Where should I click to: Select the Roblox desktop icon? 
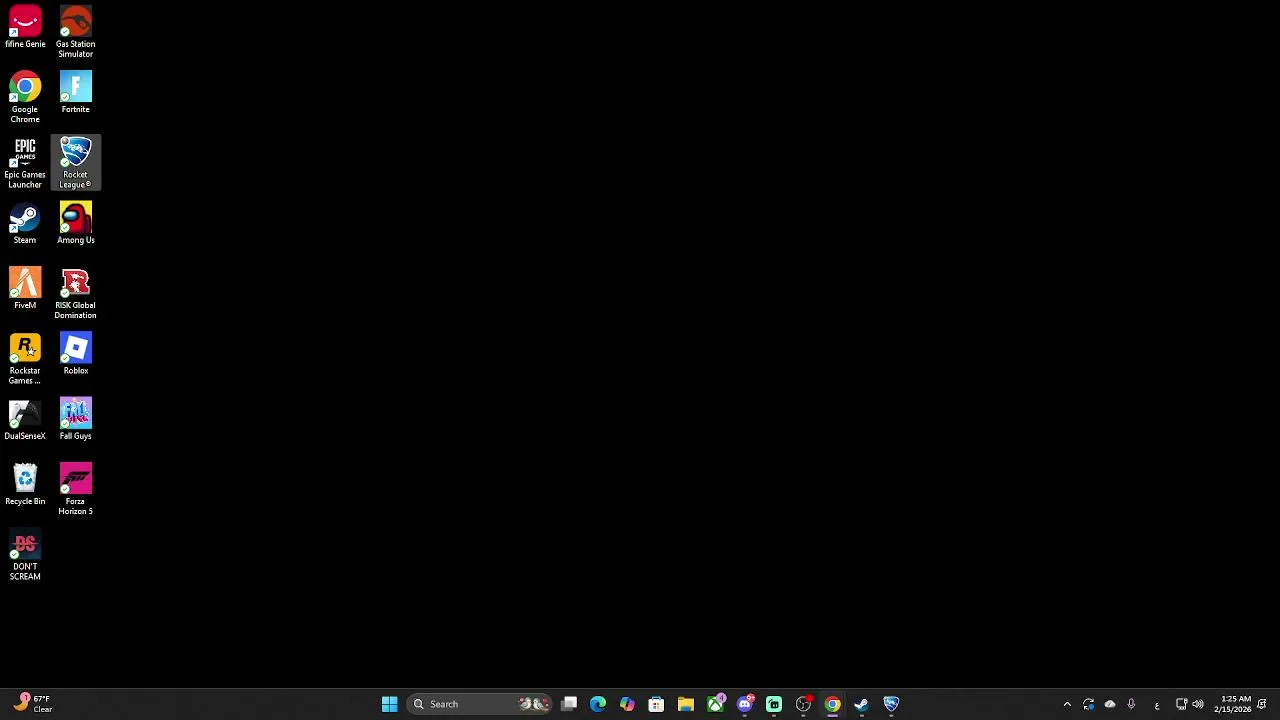75,354
